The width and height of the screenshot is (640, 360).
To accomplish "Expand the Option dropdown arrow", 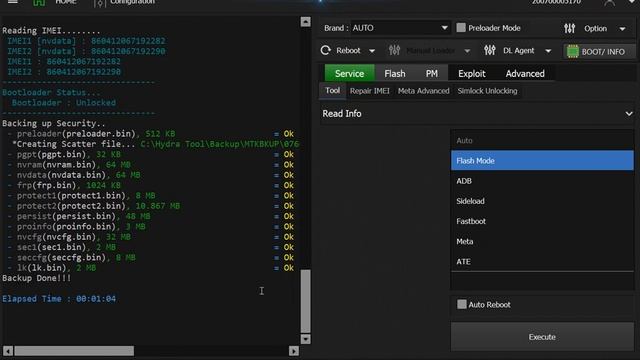I will 622,29.
